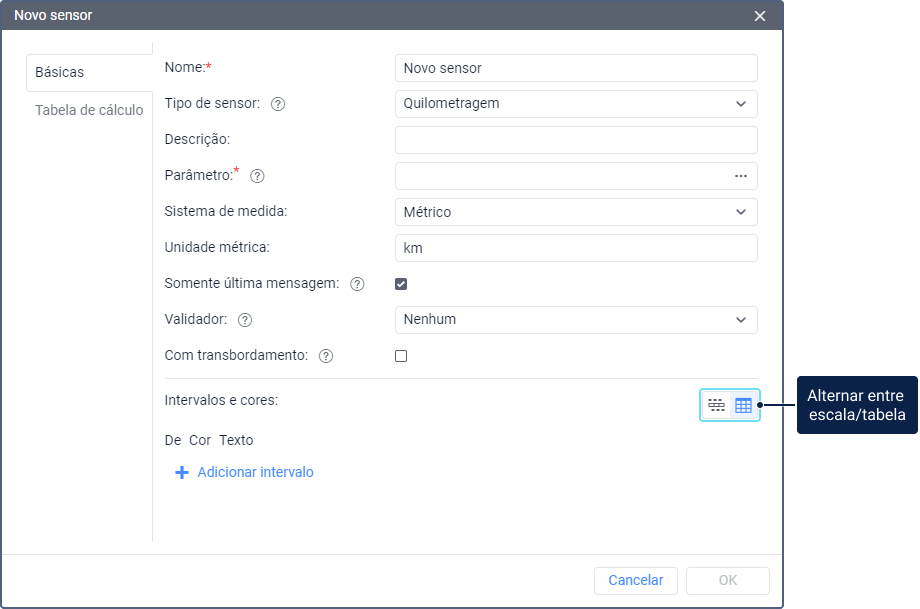The image size is (920, 609).
Task: Switch intervals view to table mode
Action: pos(743,405)
